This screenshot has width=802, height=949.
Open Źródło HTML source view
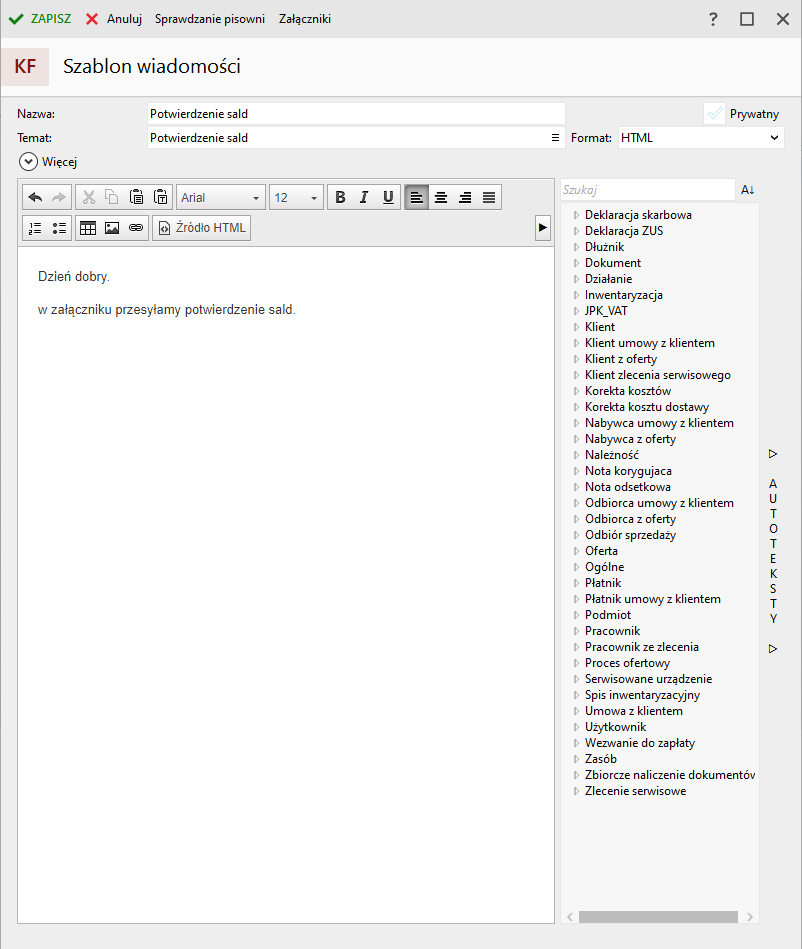[x=202, y=228]
